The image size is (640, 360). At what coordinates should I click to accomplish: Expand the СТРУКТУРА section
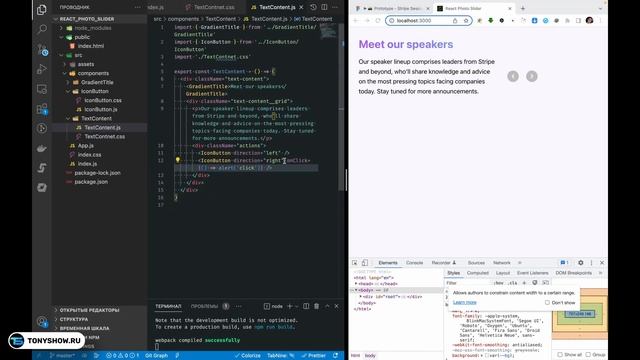74,319
